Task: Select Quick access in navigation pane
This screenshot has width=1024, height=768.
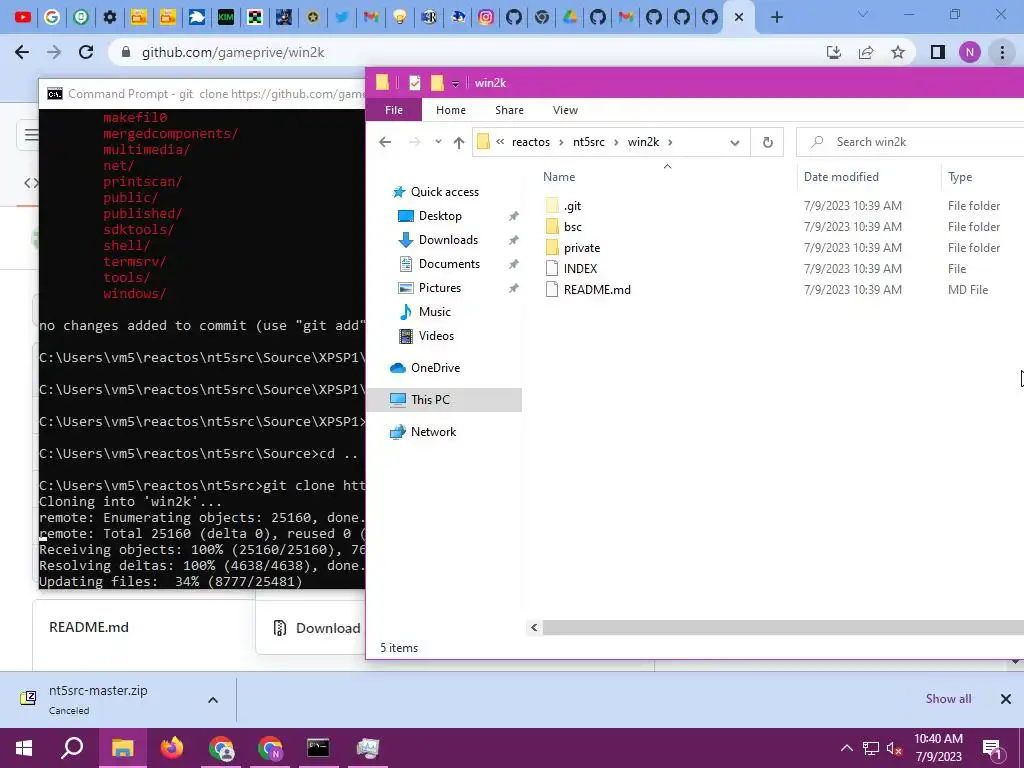Action: [x=444, y=191]
